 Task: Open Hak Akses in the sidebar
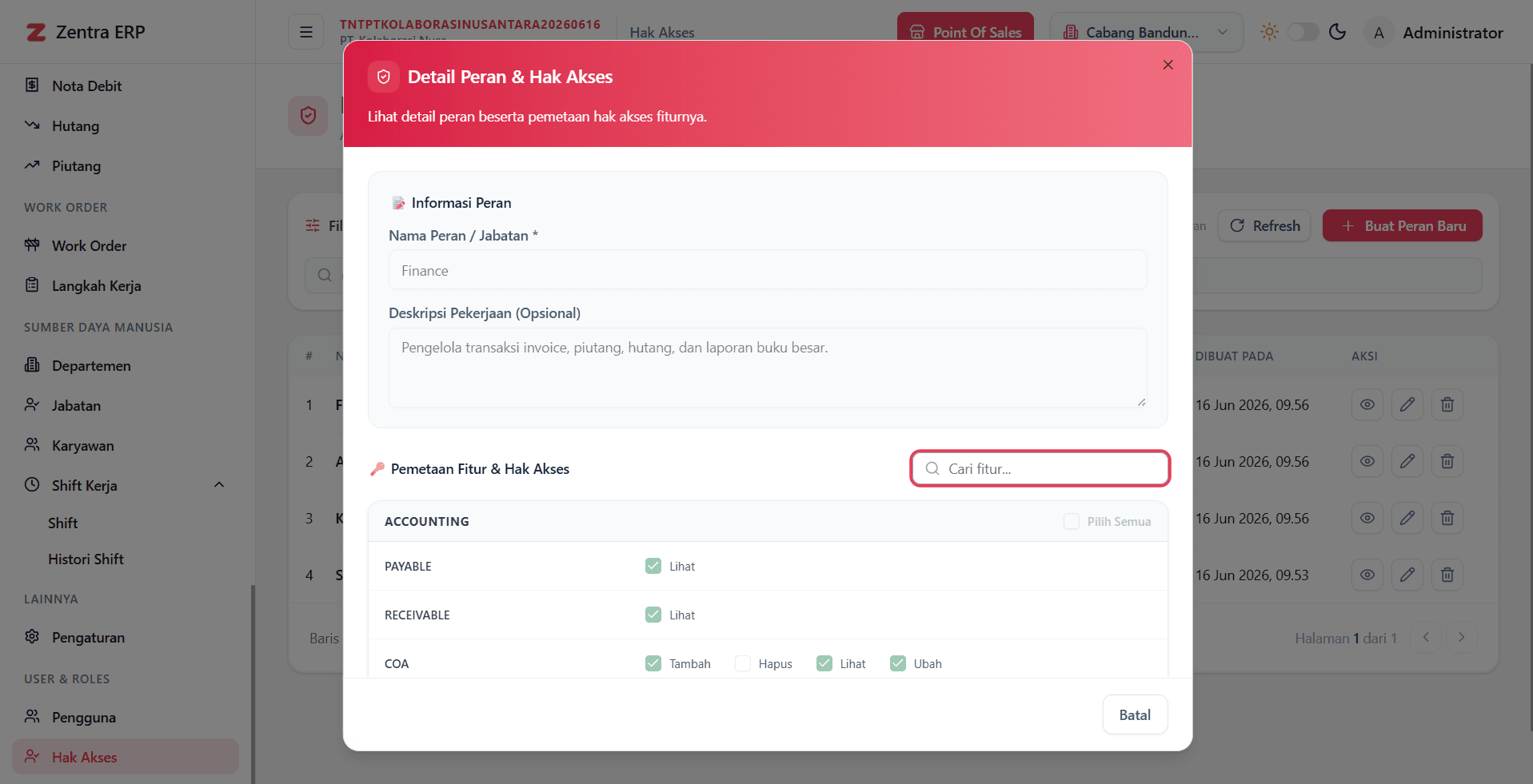tap(126, 756)
